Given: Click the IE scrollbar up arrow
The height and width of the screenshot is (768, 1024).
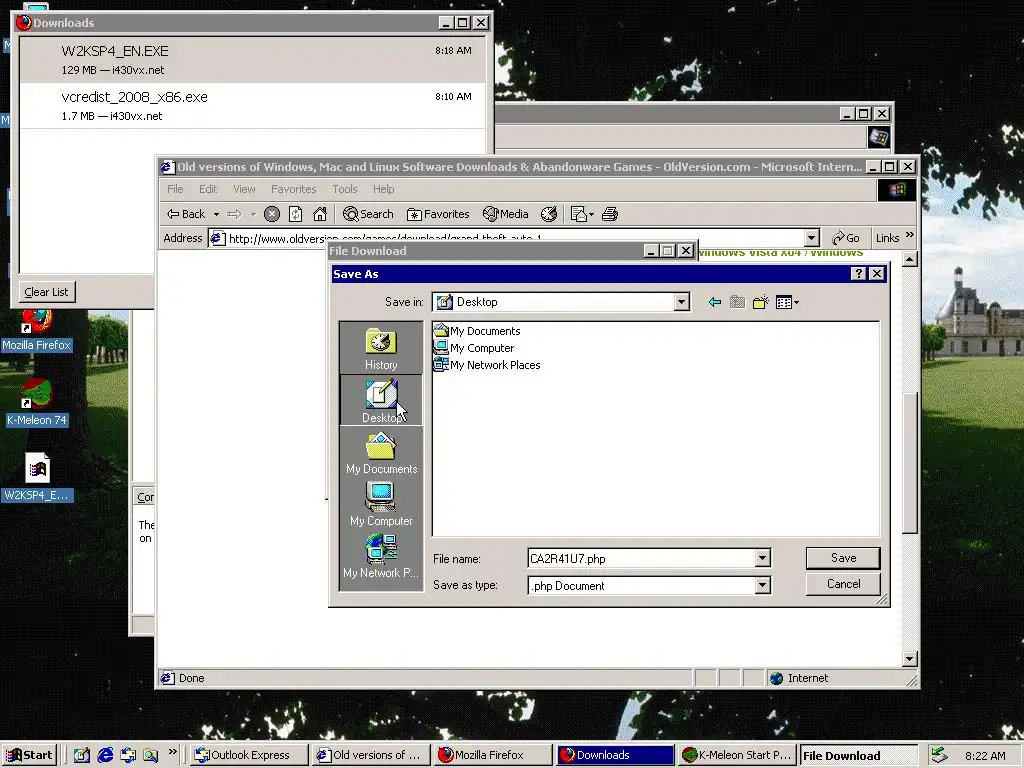Looking at the screenshot, I should [x=910, y=259].
